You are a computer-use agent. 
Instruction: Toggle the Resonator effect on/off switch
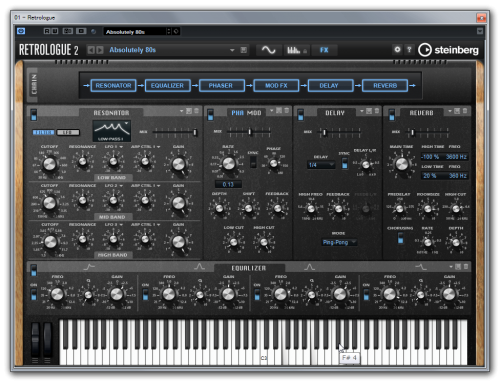click(34, 115)
